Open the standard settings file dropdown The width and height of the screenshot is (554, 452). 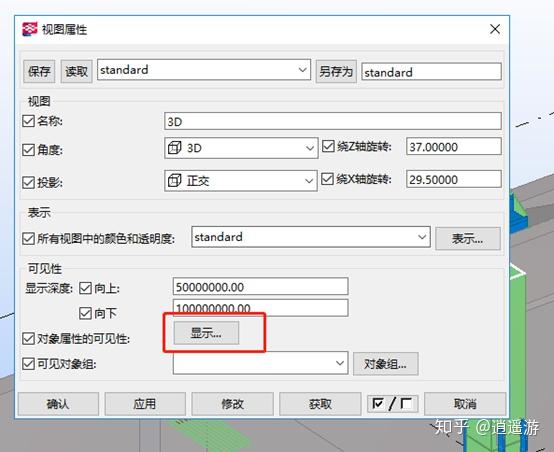click(x=204, y=70)
